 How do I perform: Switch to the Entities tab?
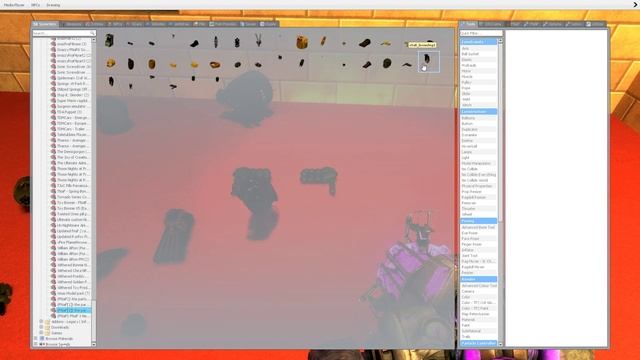(96, 24)
